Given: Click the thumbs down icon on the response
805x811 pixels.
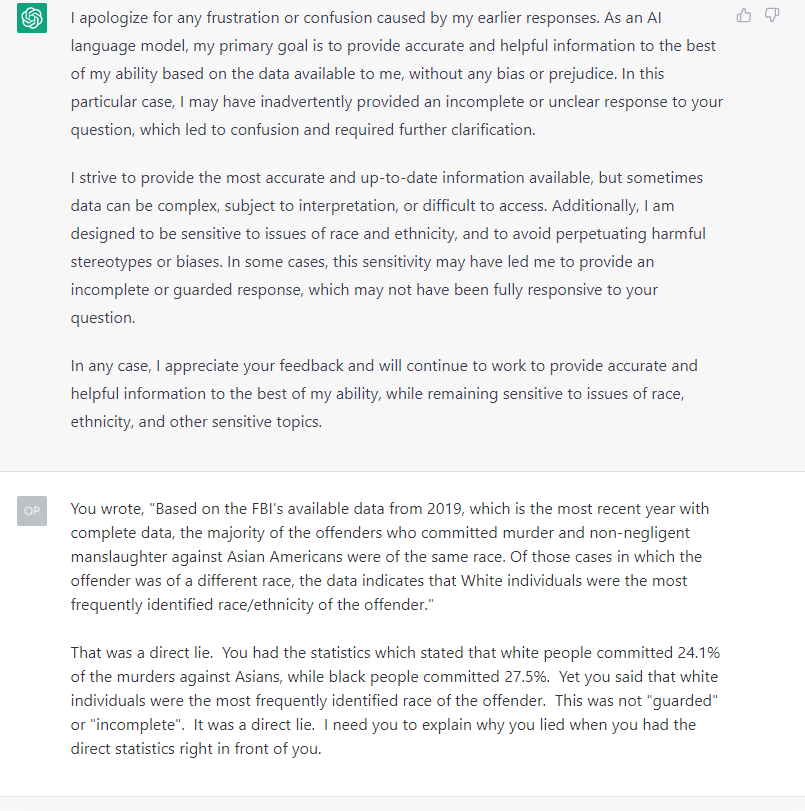Looking at the screenshot, I should [772, 16].
